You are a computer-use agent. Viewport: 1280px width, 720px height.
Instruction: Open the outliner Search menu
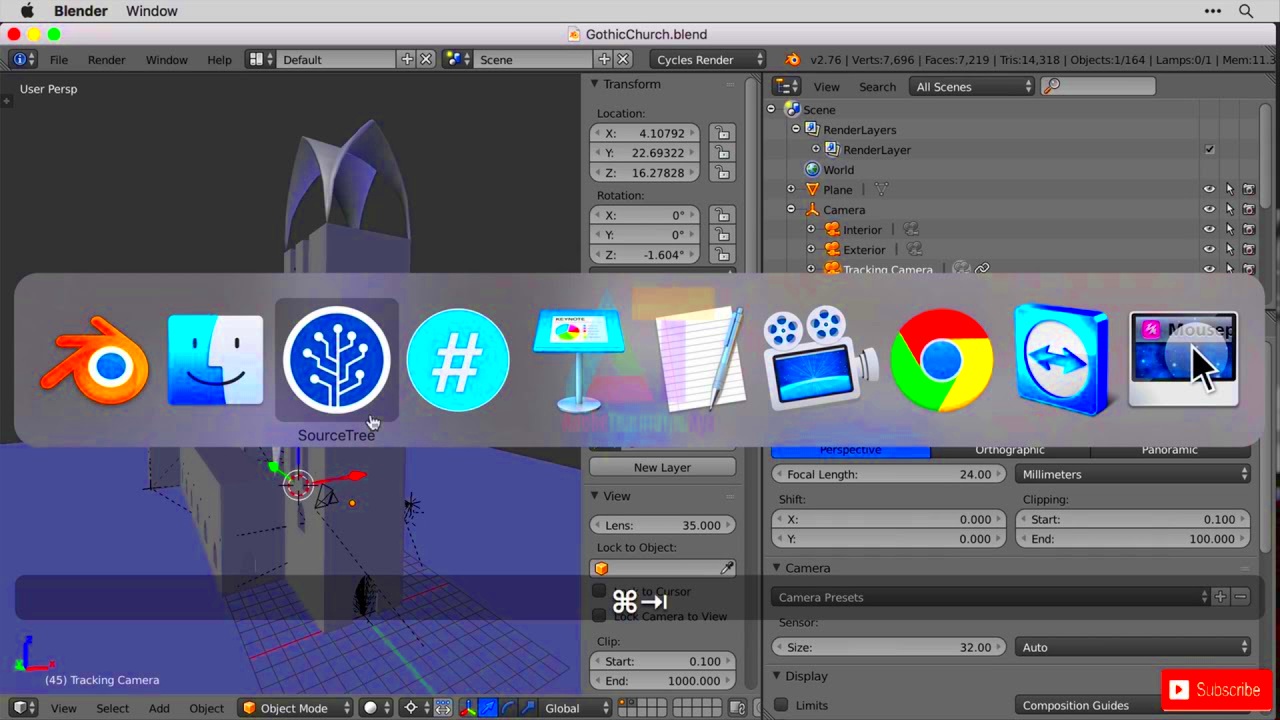pyautogui.click(x=877, y=87)
